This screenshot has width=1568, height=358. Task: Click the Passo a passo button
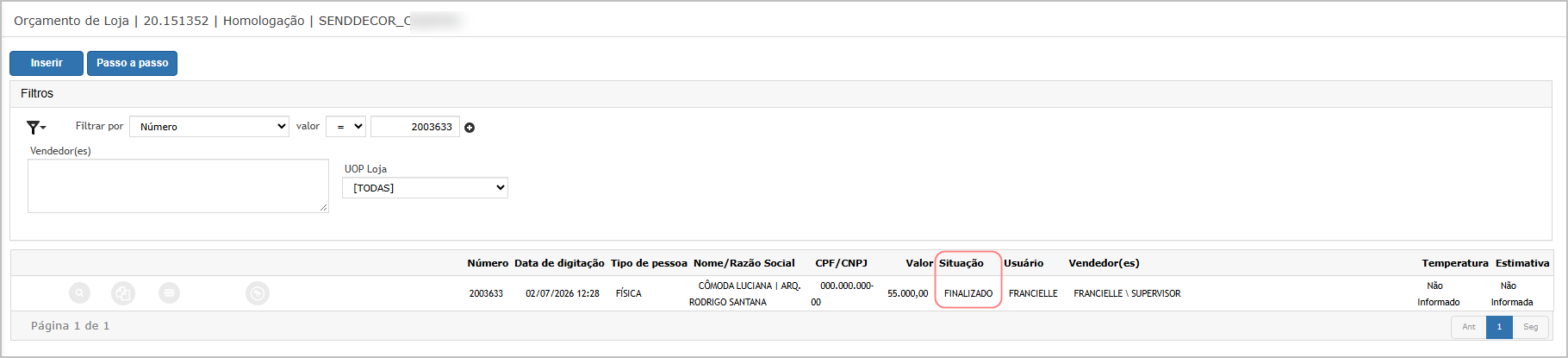pyautogui.click(x=132, y=63)
